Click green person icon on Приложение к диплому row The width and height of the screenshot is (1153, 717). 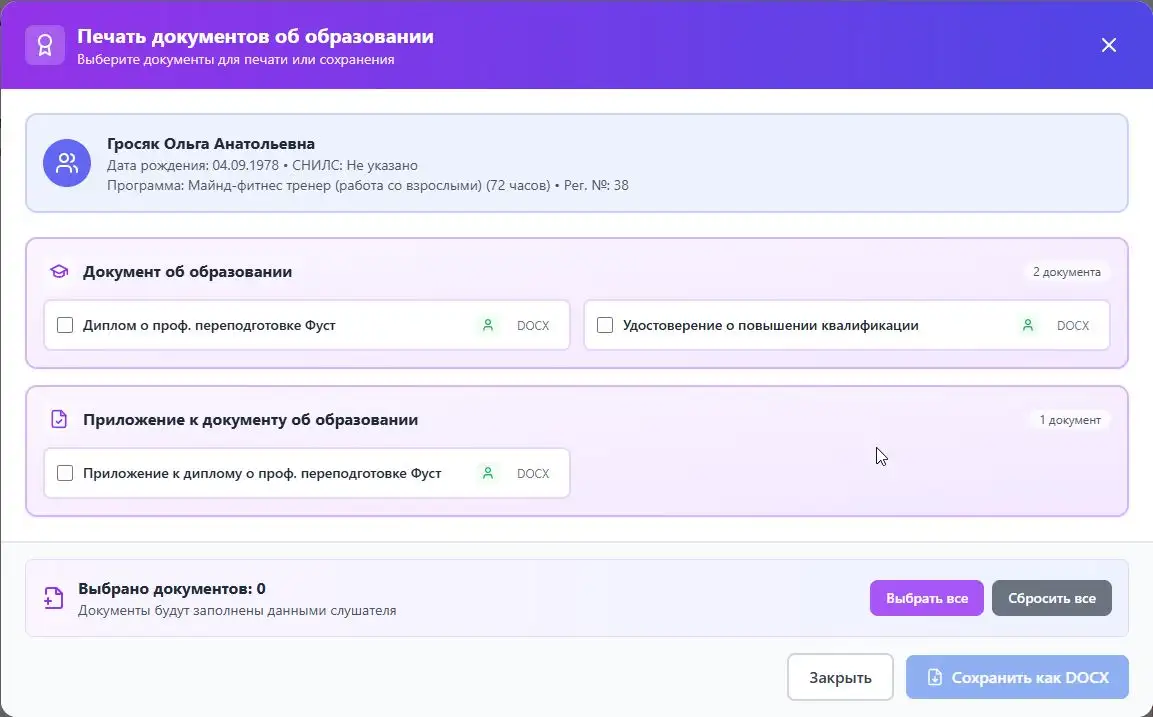(x=488, y=473)
